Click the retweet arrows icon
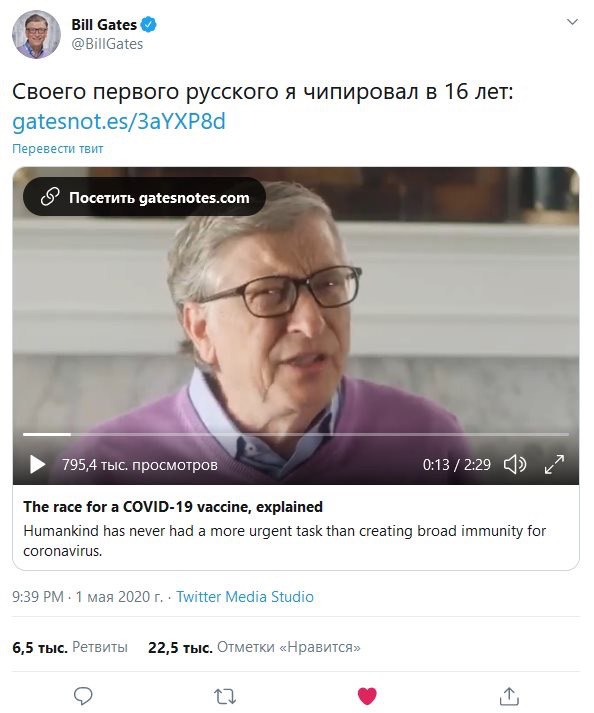The width and height of the screenshot is (594, 713). (225, 696)
